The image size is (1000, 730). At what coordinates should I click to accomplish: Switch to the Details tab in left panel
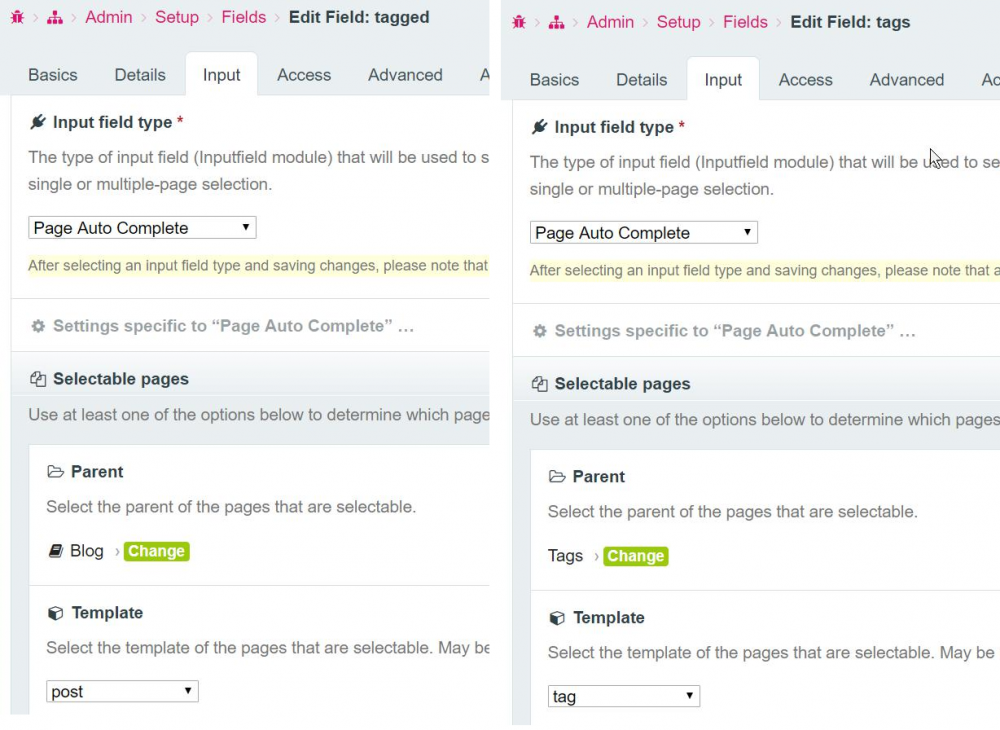pyautogui.click(x=140, y=75)
